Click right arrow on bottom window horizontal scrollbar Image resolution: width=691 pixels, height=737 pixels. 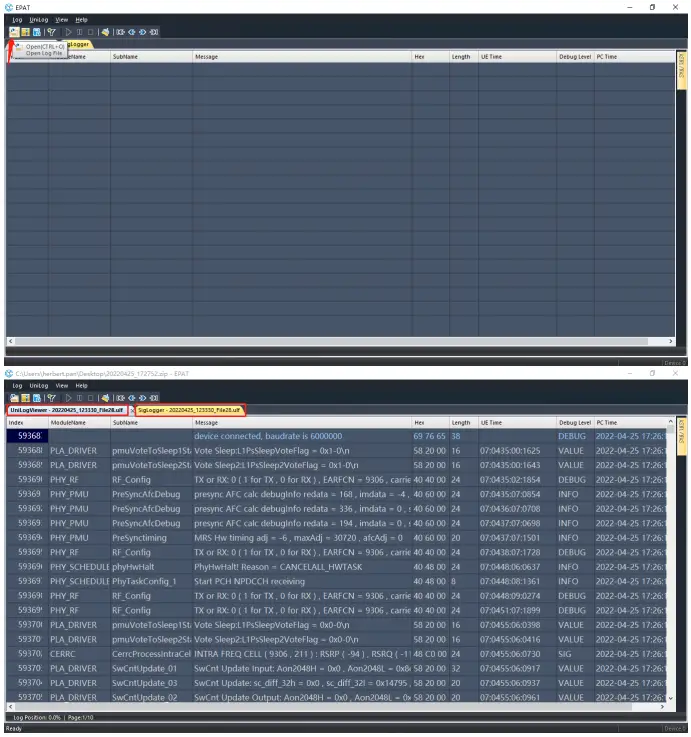tap(663, 707)
